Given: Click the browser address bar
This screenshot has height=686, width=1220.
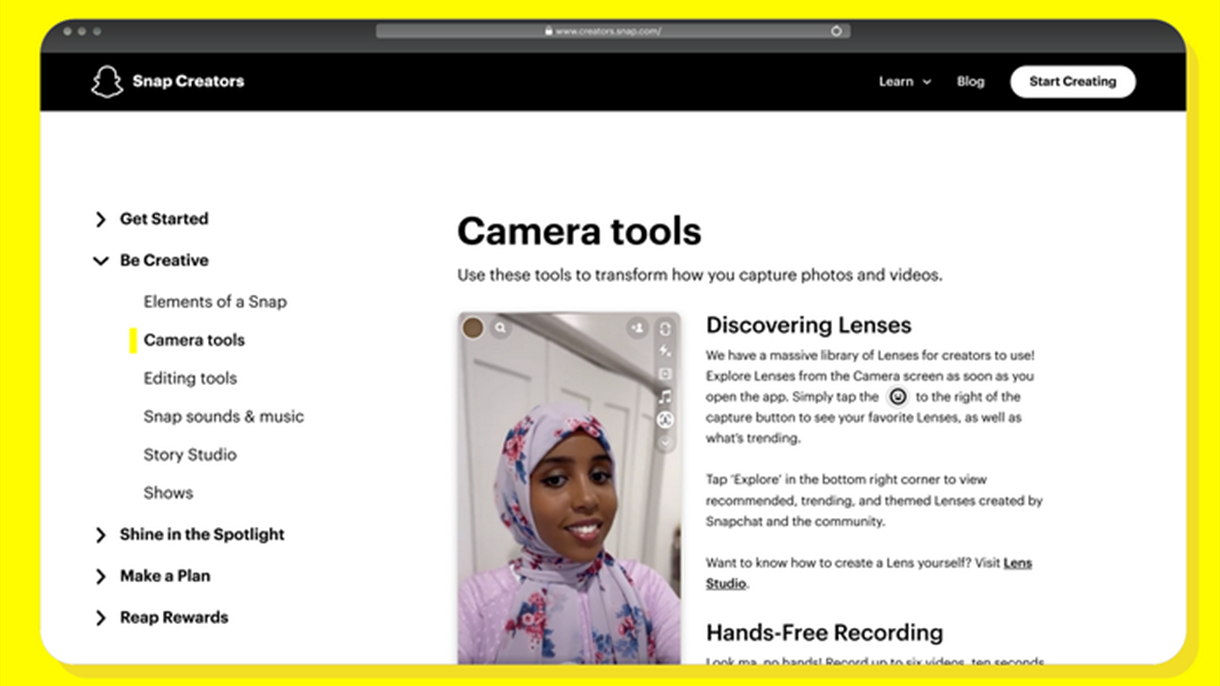Looking at the screenshot, I should coord(613,31).
